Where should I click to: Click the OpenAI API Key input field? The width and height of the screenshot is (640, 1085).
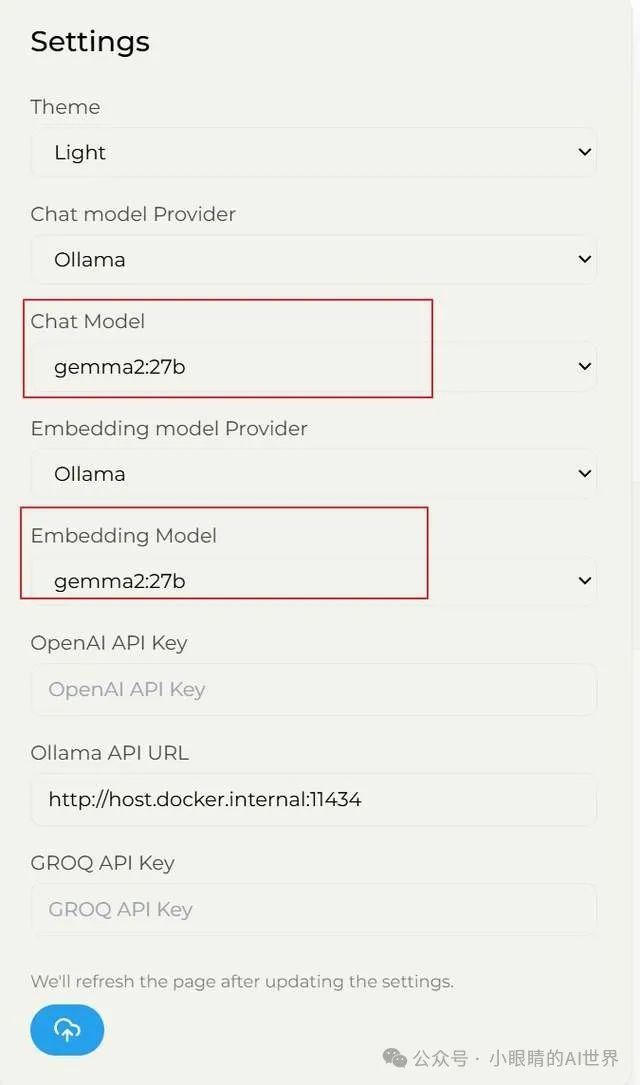tap(314, 689)
